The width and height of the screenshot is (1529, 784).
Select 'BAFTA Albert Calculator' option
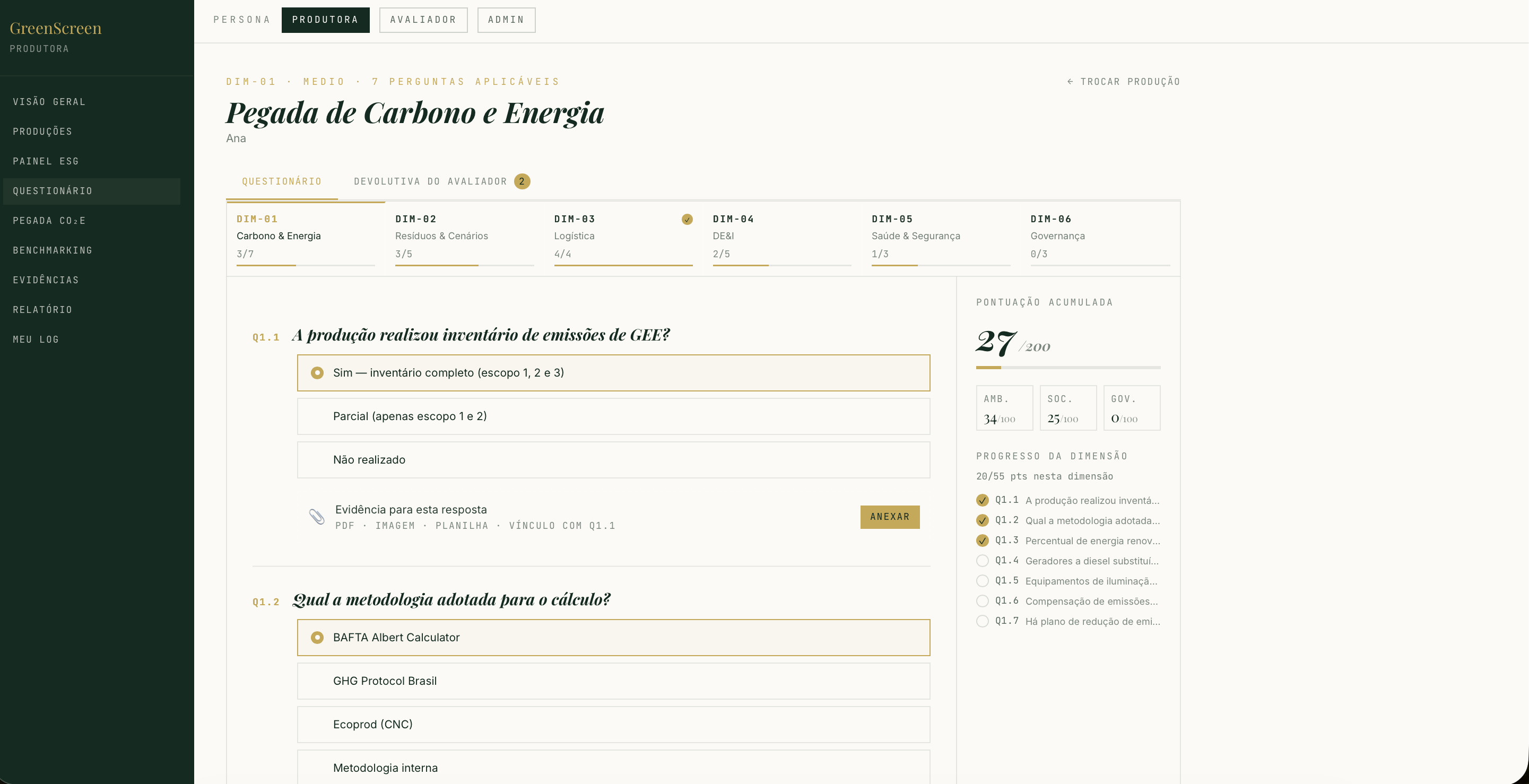pyautogui.click(x=613, y=638)
